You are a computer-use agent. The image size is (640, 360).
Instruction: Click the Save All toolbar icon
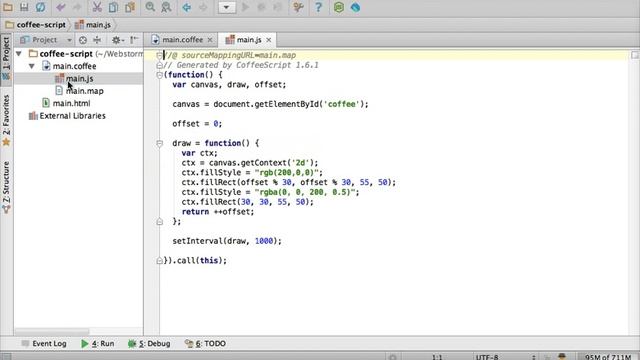[x=24, y=7]
